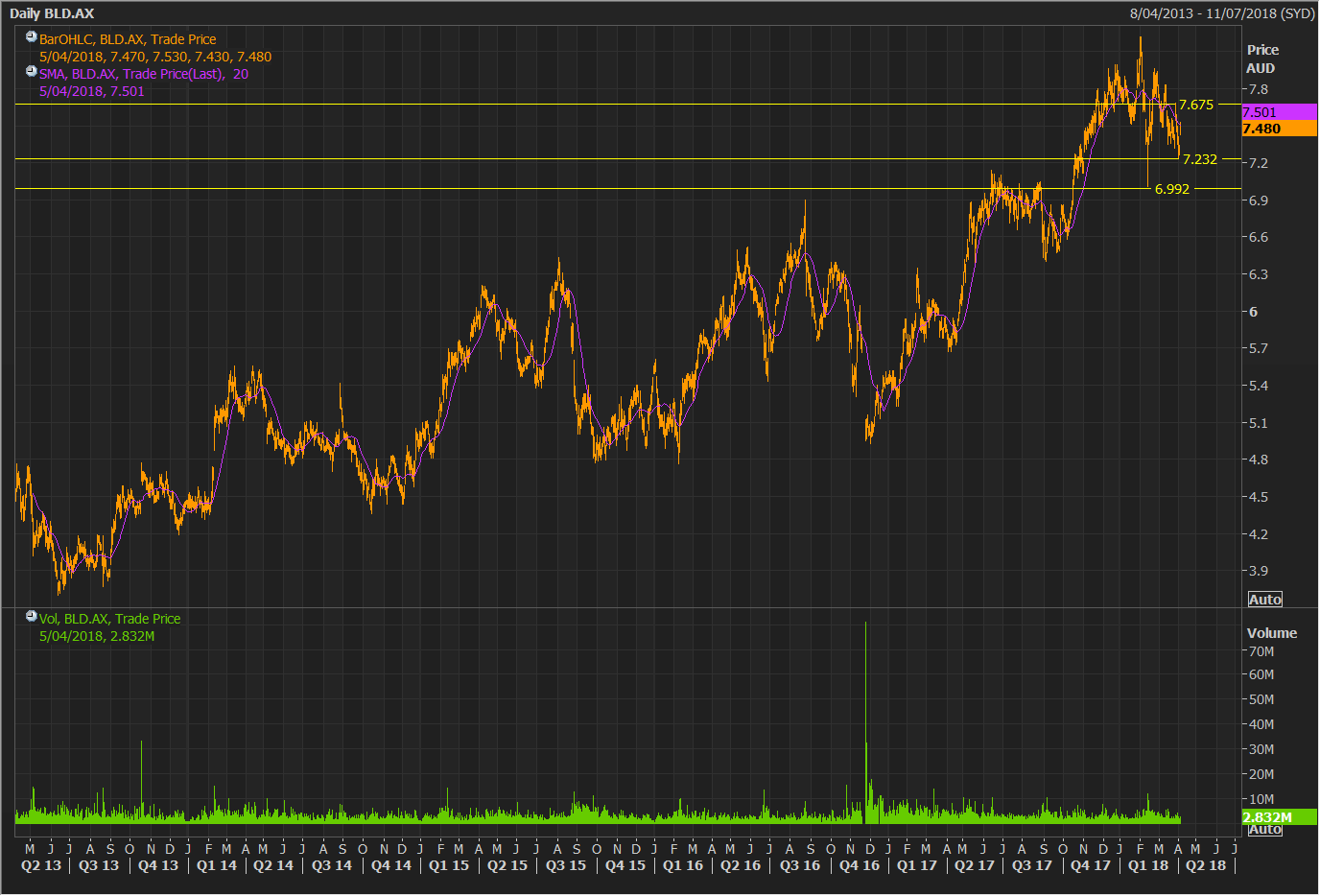Click the OHLC values line 5/04/2018, 7.470, 7.530
This screenshot has width=1320, height=896.
pyautogui.click(x=155, y=57)
